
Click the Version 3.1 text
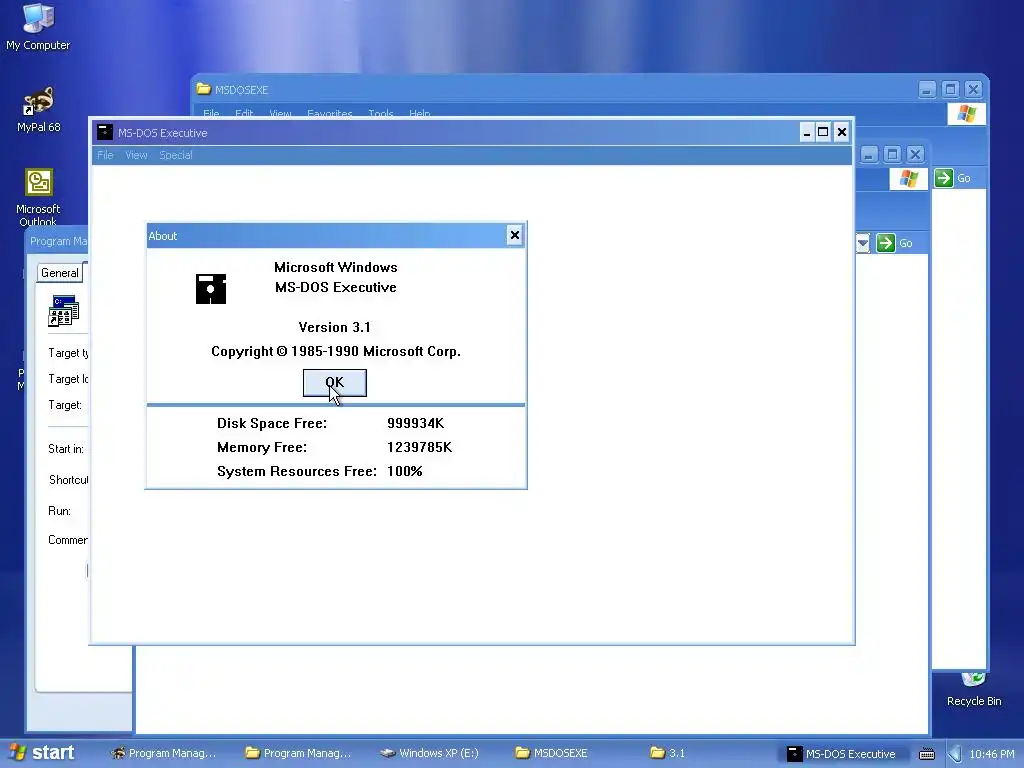click(334, 327)
